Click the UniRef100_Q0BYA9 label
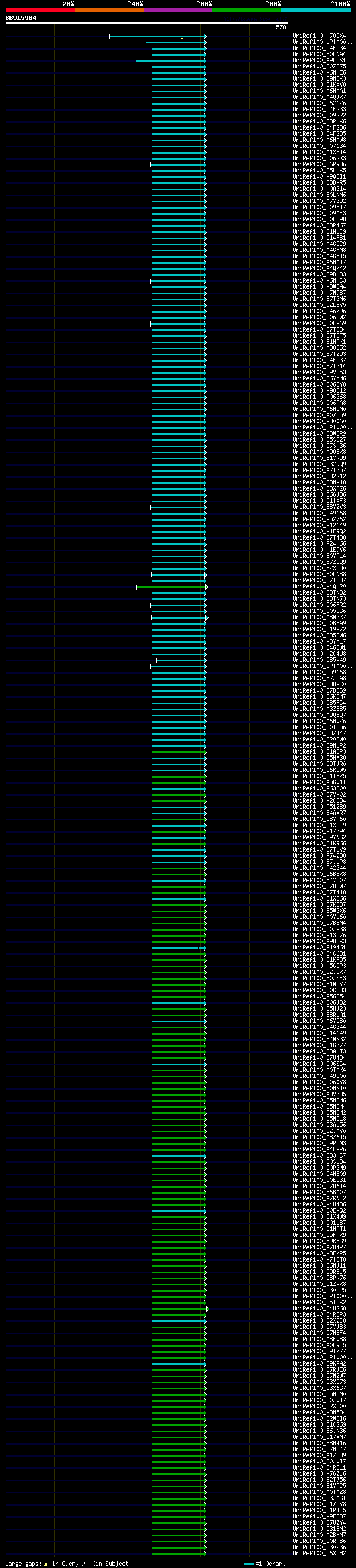This screenshot has width=356, height=1568. pyautogui.click(x=319, y=624)
